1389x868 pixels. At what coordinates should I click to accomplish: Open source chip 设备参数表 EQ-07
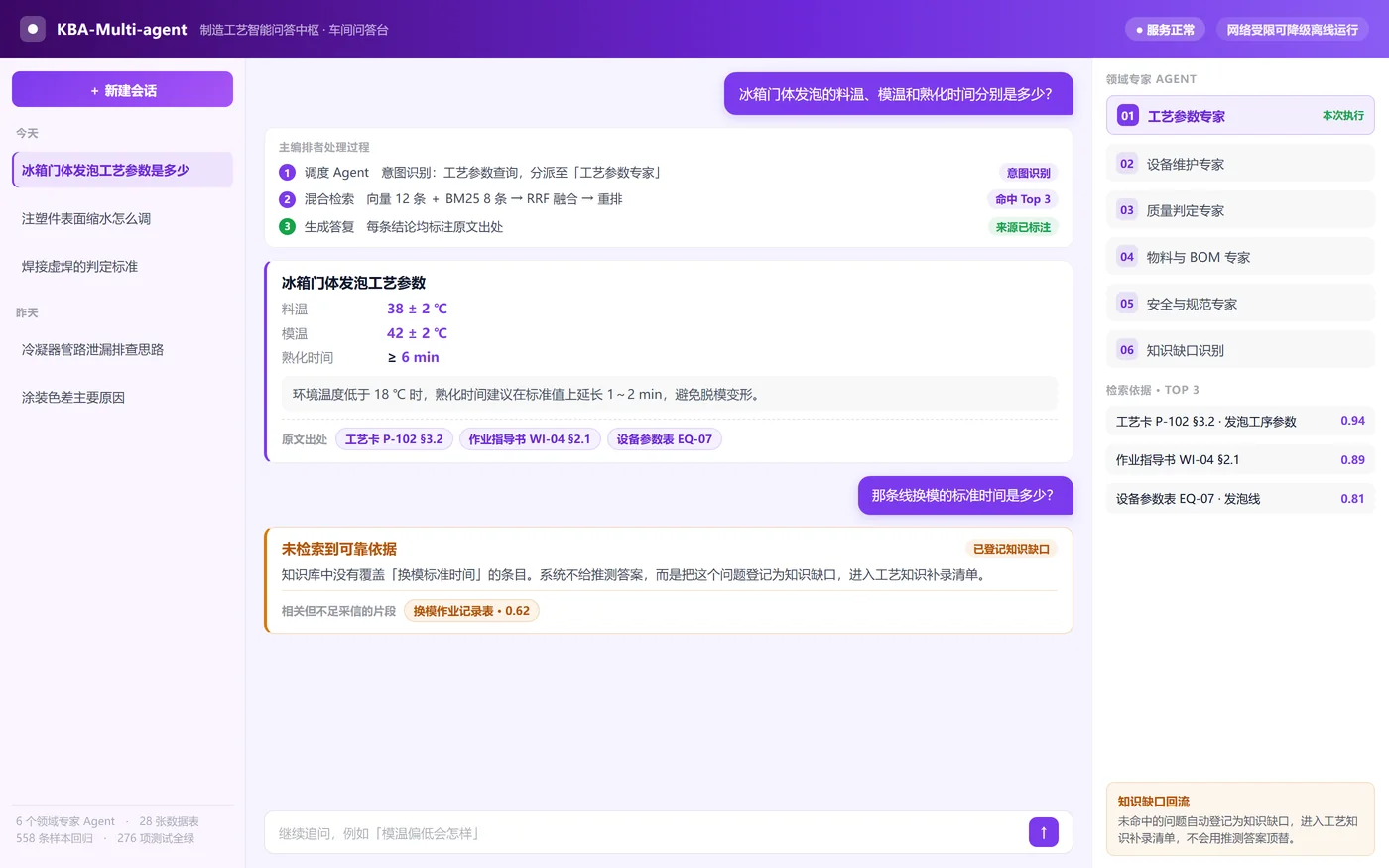(x=665, y=439)
